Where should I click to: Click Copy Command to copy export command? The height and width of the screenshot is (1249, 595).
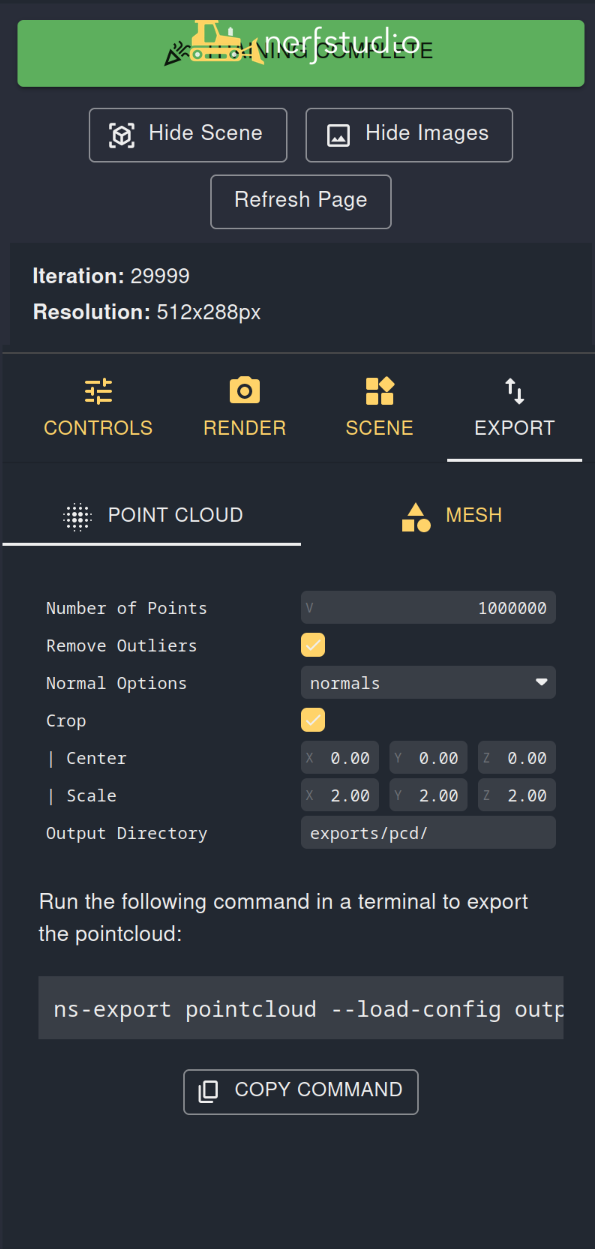[300, 1091]
